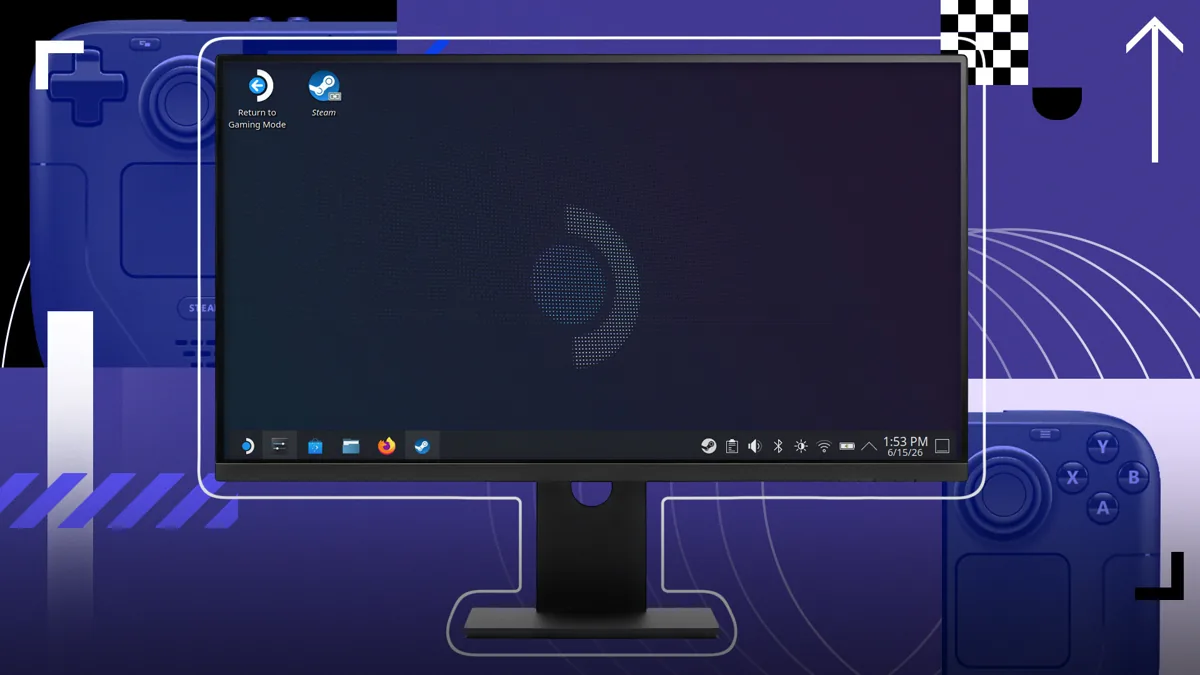Open the screen brightness tray icon

pos(801,446)
